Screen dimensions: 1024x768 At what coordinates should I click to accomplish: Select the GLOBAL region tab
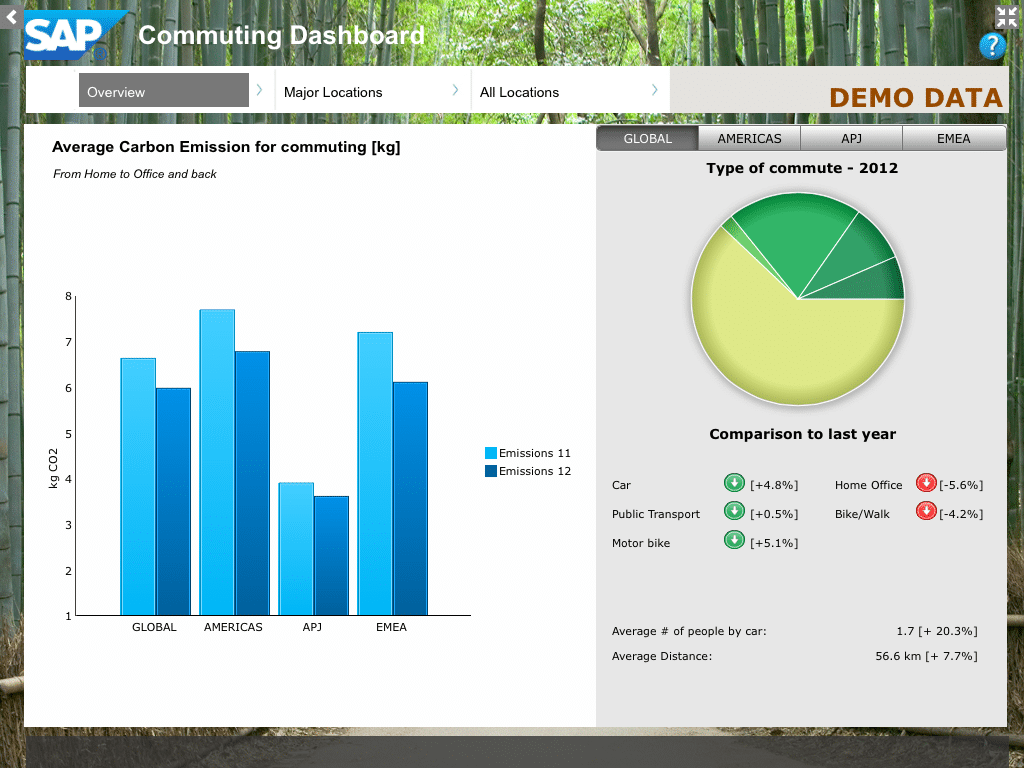tap(647, 138)
